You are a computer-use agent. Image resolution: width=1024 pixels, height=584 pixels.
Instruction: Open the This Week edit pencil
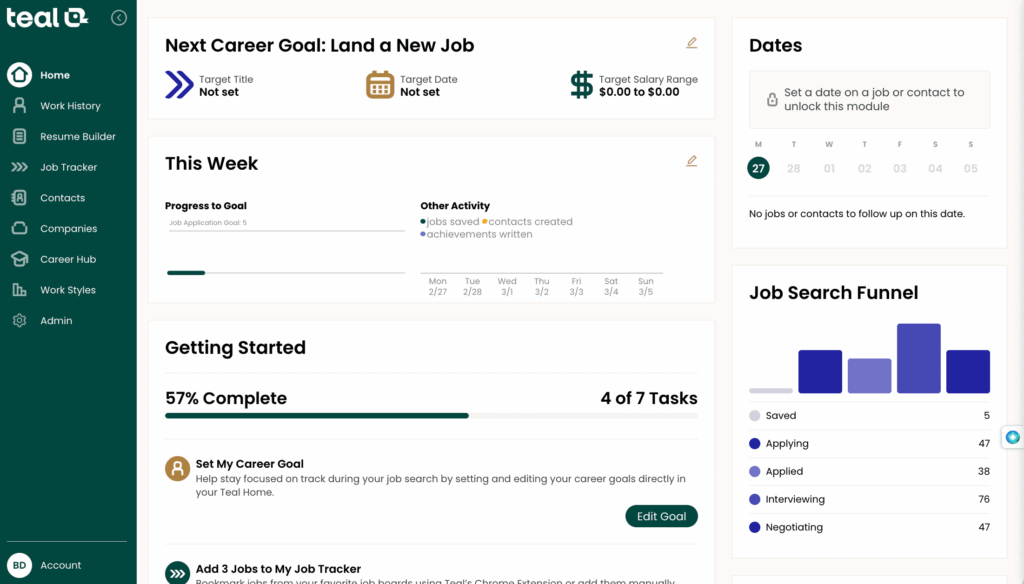pos(691,160)
